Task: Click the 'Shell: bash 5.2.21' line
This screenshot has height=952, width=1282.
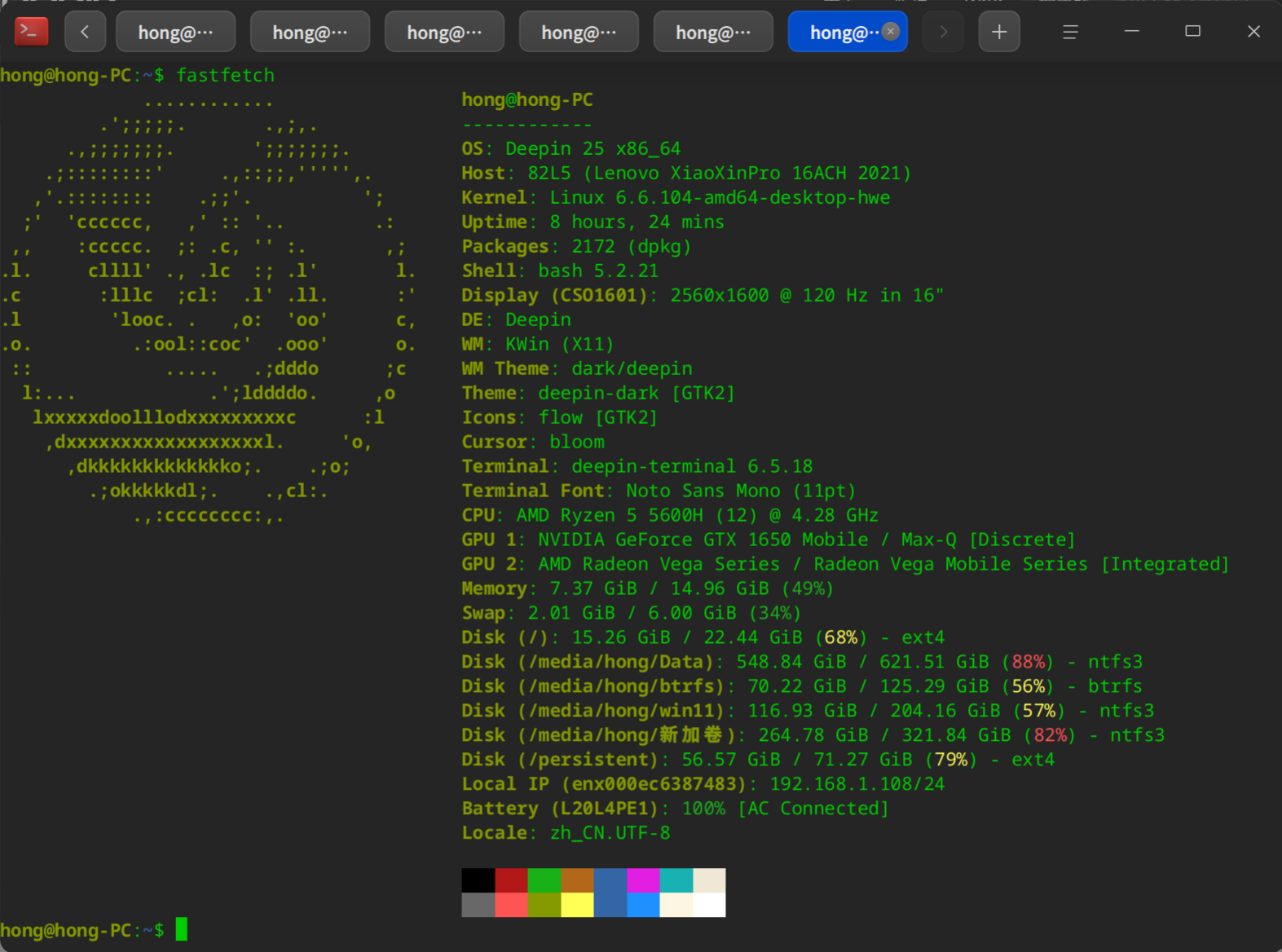Action: (560, 271)
